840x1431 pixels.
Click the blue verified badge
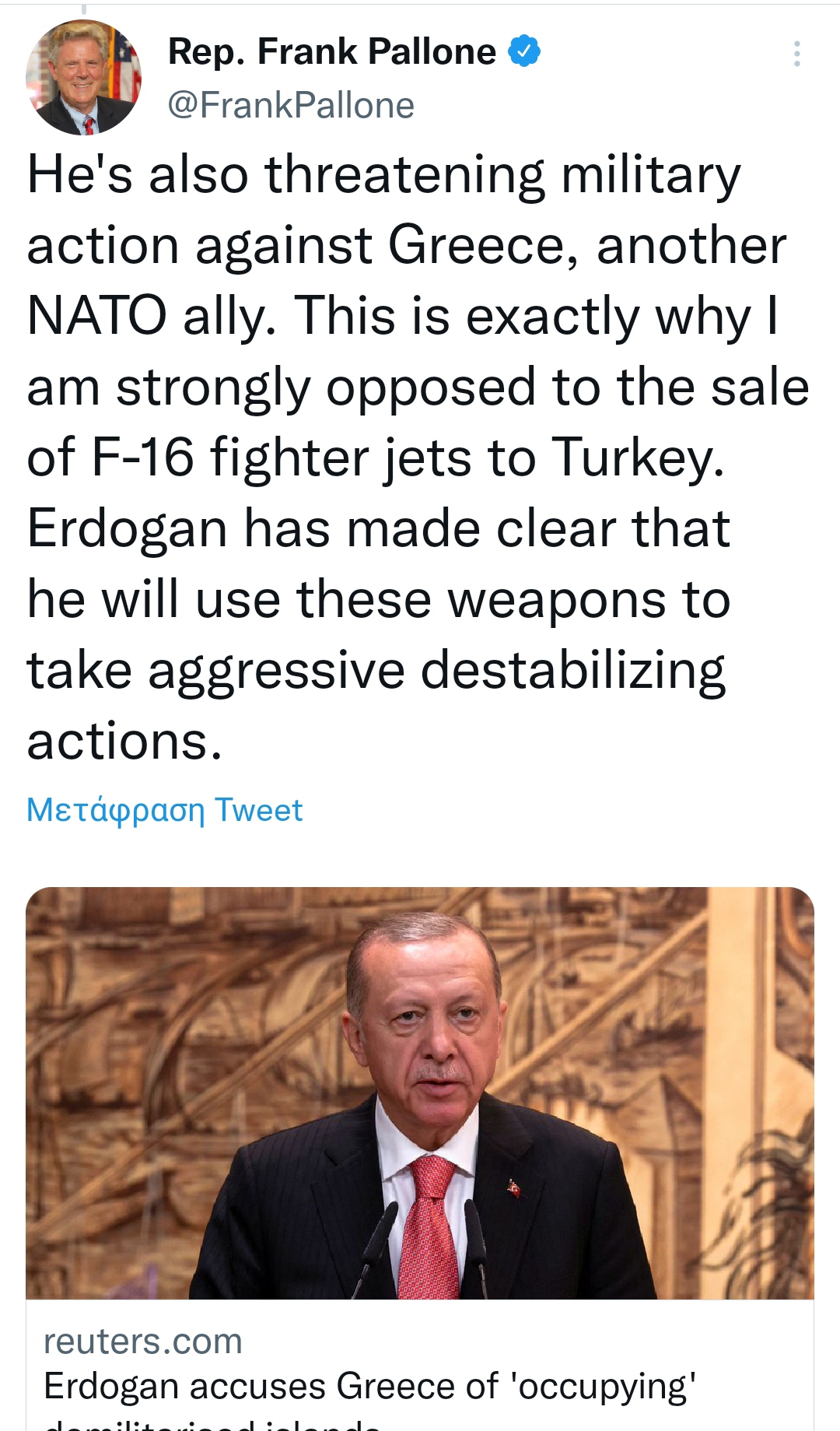pos(524,51)
